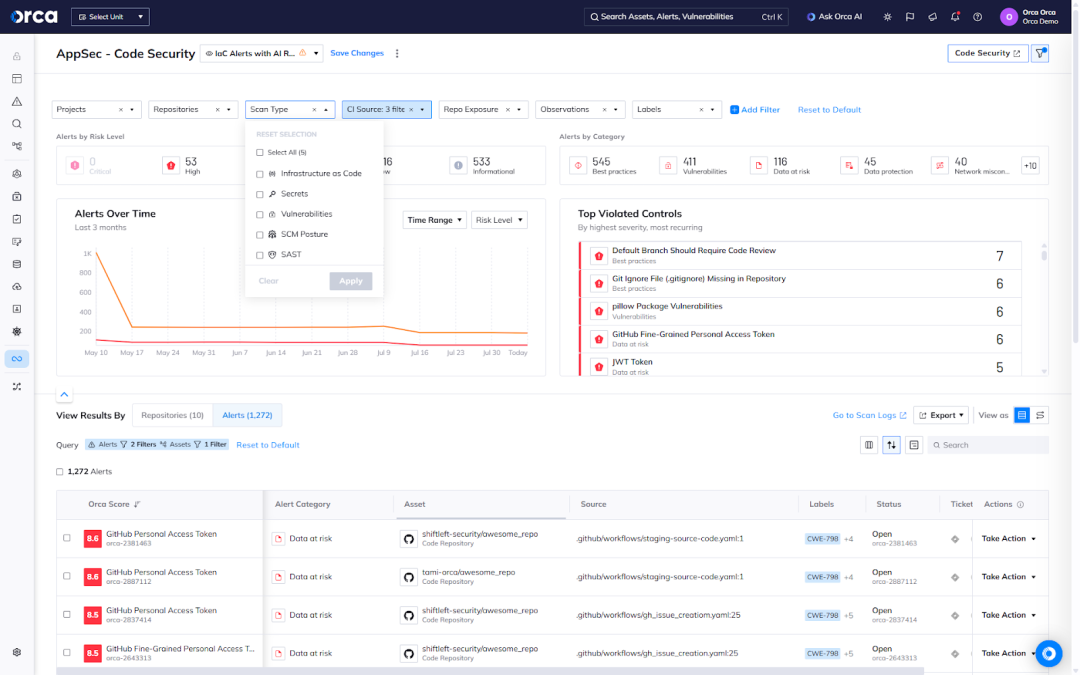This screenshot has width=1080, height=675.
Task: Check the SCM Posture option
Action: 260,235
